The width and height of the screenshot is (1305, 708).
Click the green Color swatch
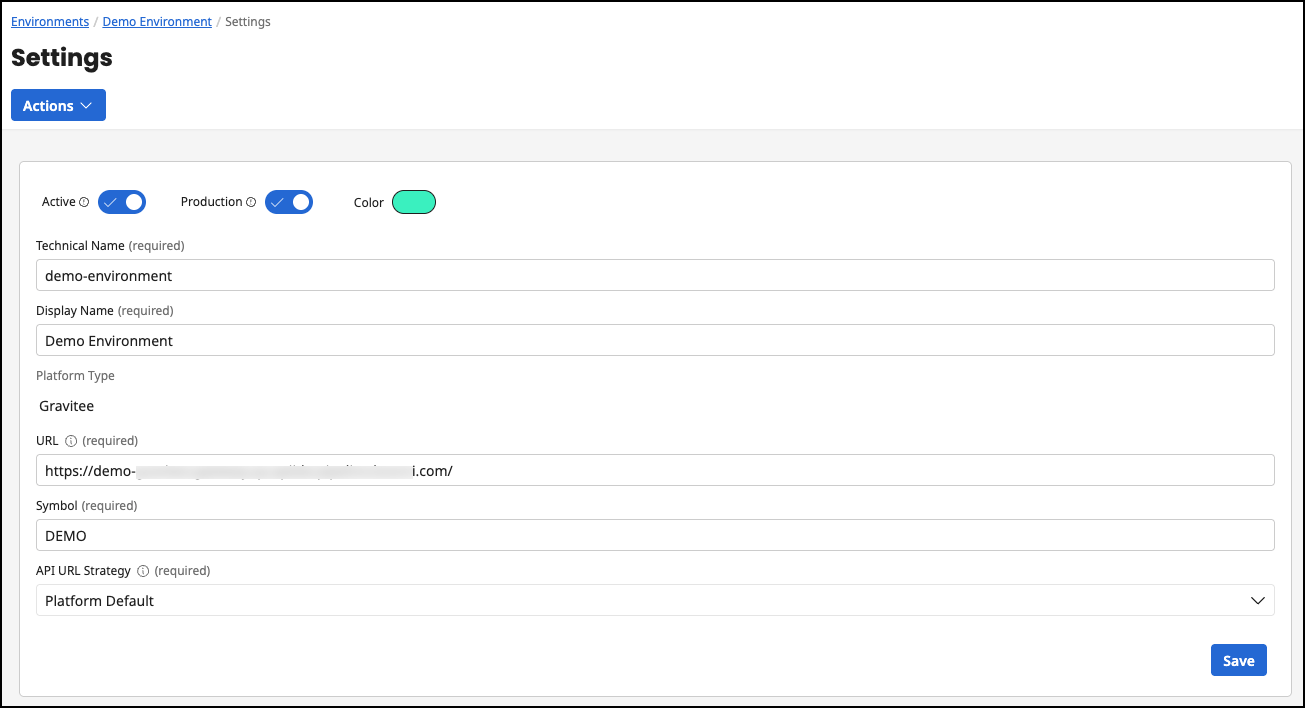413,201
